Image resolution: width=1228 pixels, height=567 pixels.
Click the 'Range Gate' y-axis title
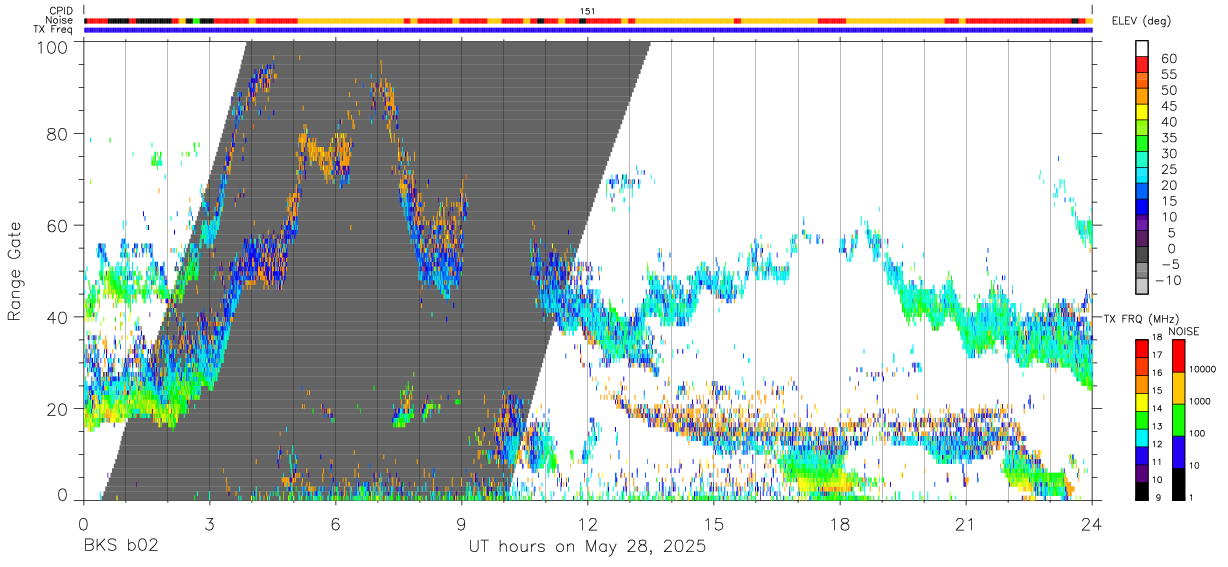click(x=15, y=271)
